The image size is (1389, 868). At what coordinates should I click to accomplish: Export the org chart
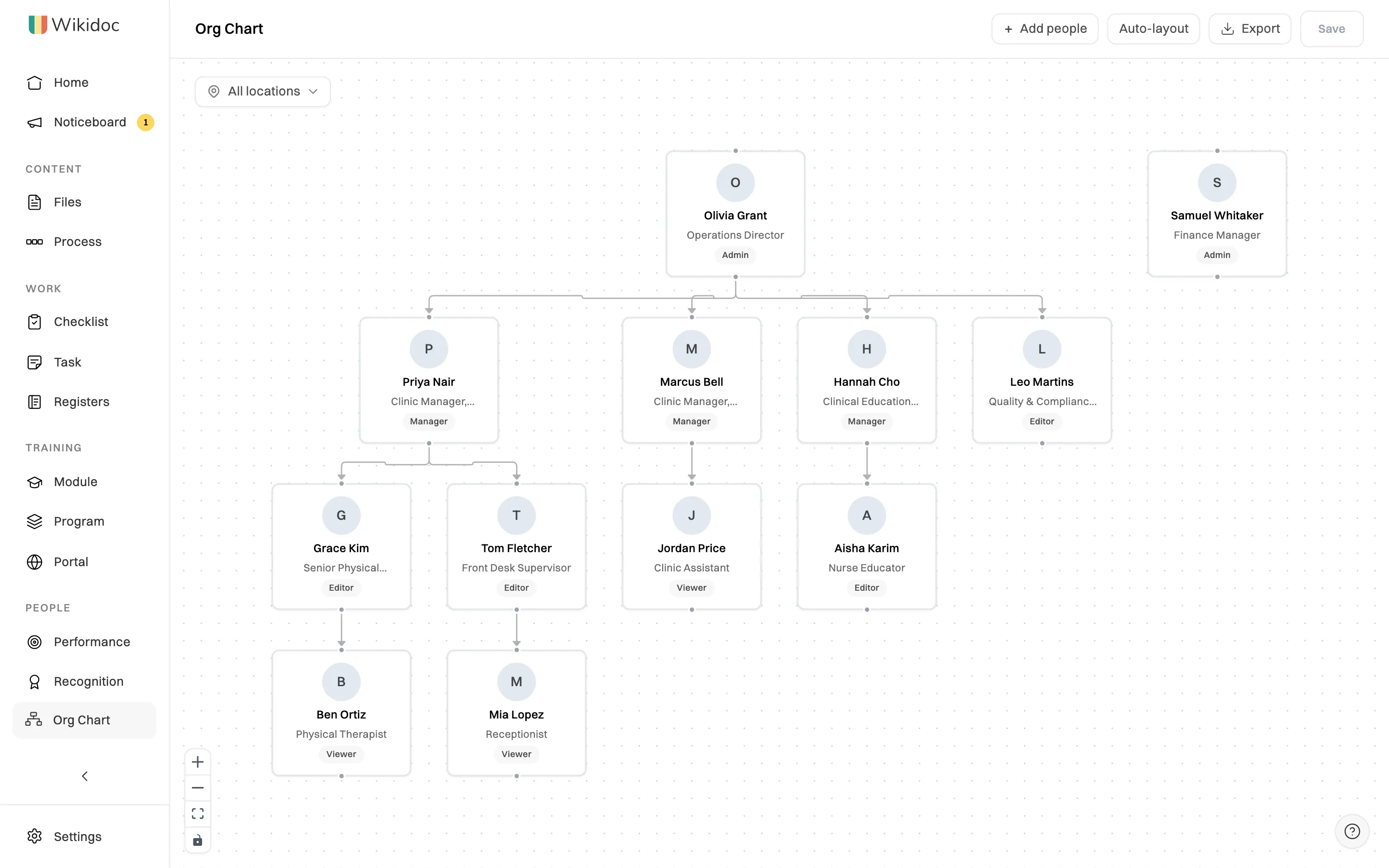(x=1250, y=29)
